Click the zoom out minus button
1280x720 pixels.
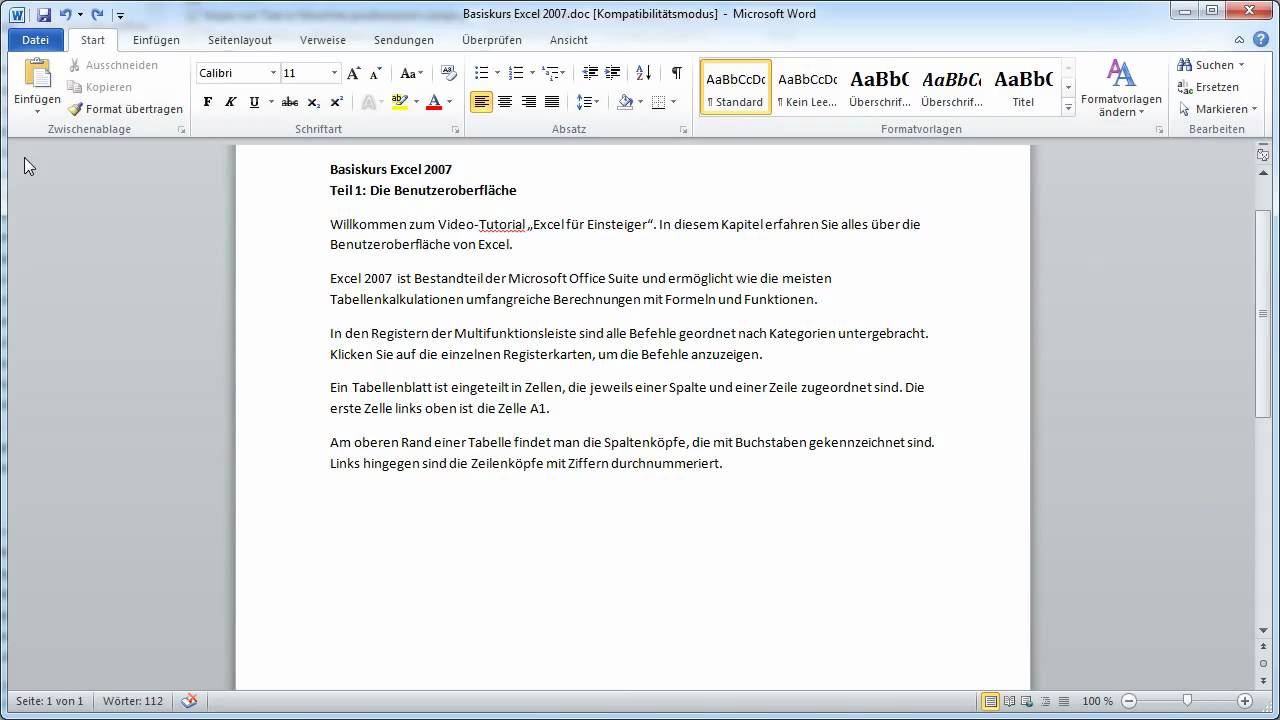(1129, 701)
